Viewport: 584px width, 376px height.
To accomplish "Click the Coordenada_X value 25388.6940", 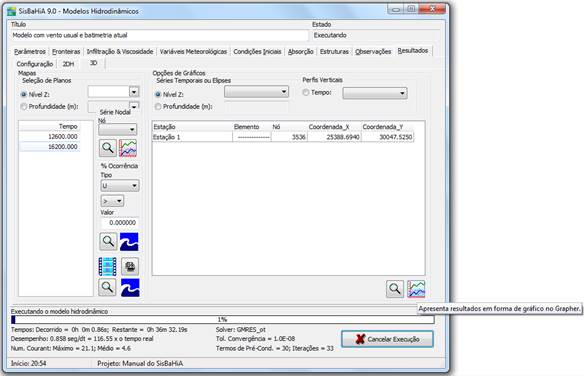I will tap(334, 137).
